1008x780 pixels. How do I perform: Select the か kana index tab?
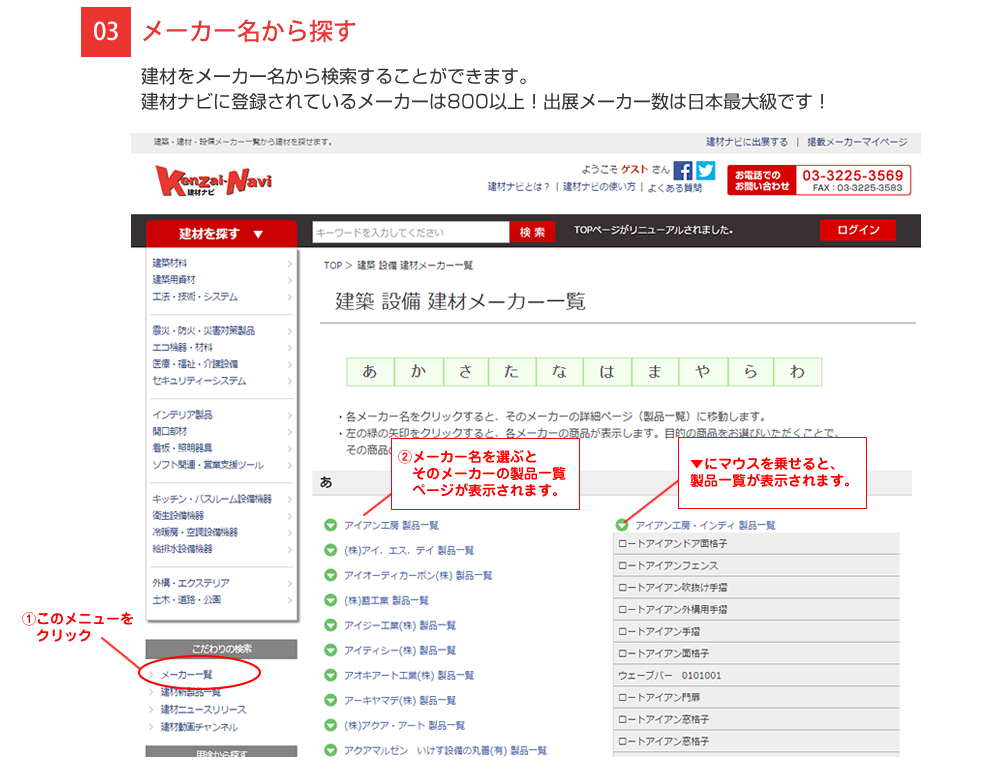point(417,372)
